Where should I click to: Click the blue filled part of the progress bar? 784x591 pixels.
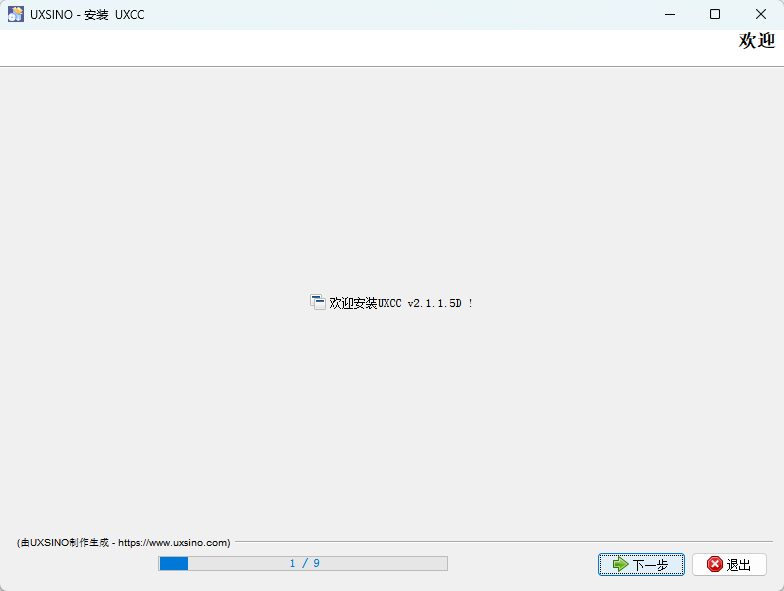tap(173, 564)
